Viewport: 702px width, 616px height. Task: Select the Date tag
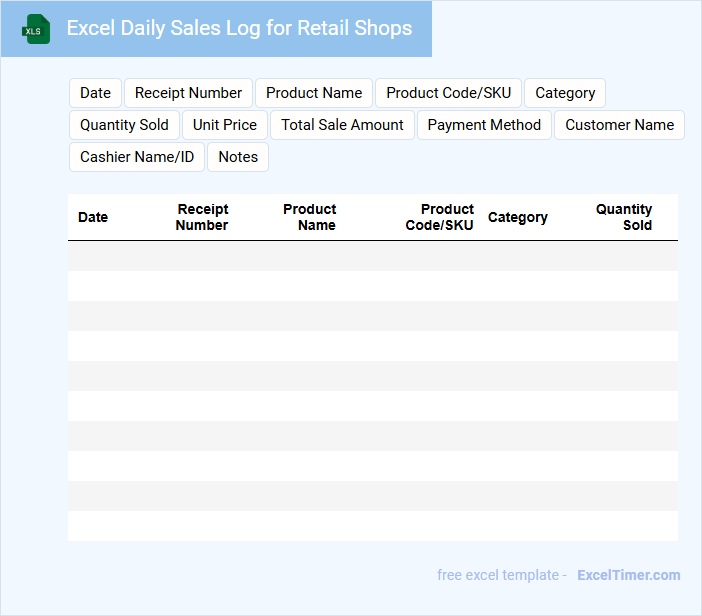click(x=95, y=93)
